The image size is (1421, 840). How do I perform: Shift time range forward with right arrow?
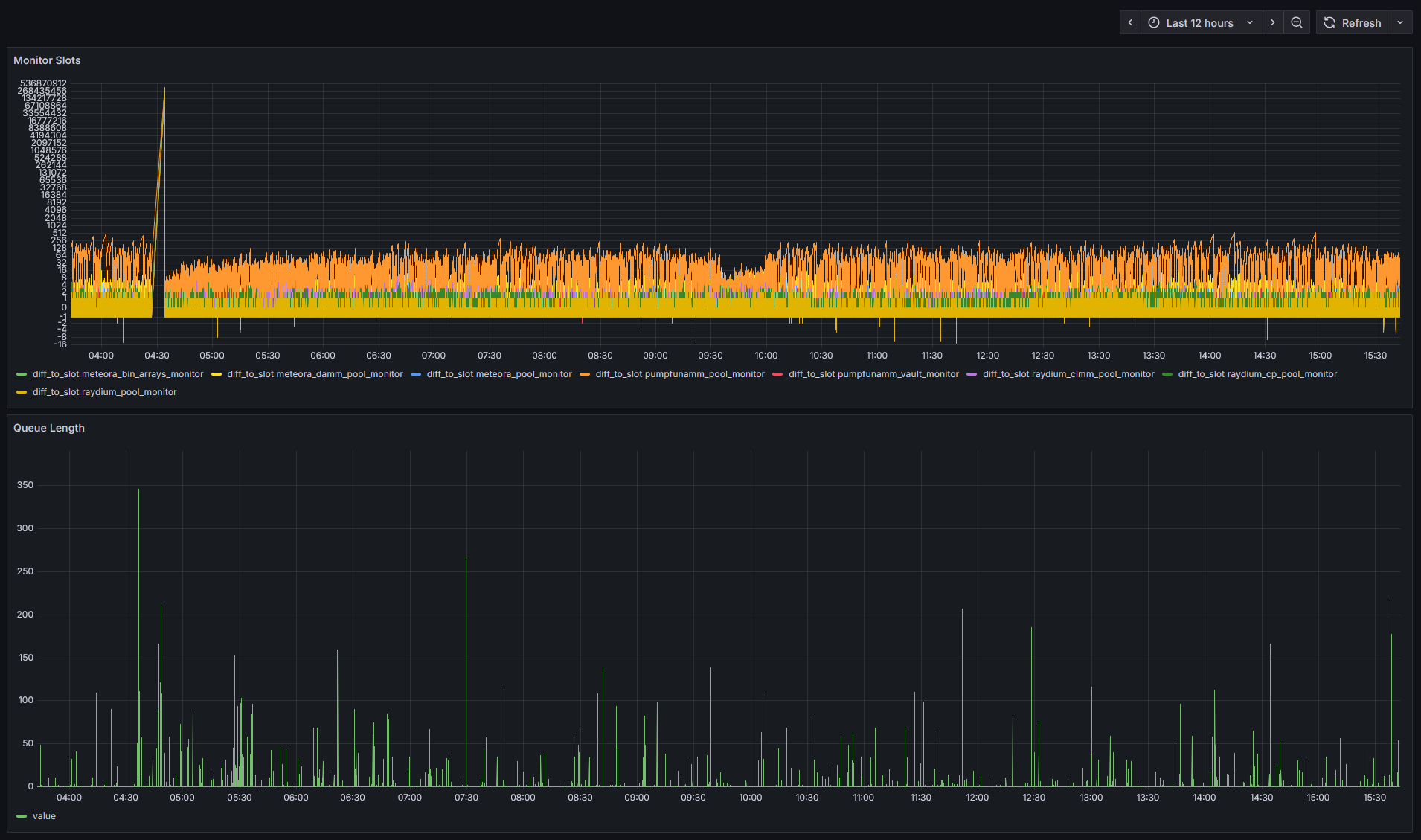(1273, 22)
